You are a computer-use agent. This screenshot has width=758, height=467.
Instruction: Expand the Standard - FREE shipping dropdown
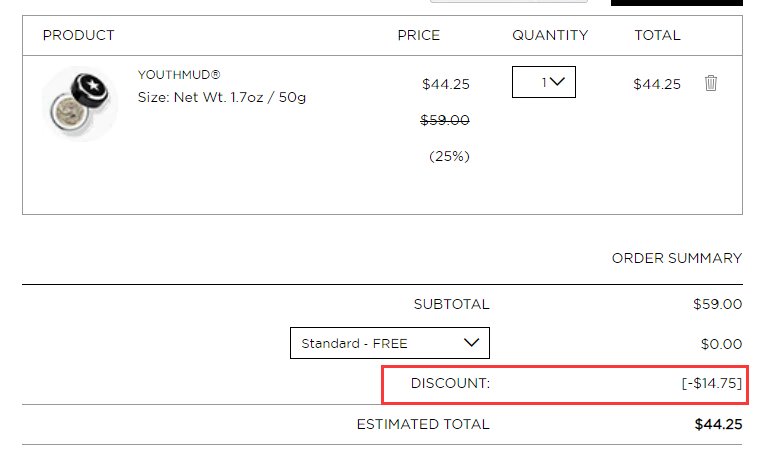tap(390, 343)
